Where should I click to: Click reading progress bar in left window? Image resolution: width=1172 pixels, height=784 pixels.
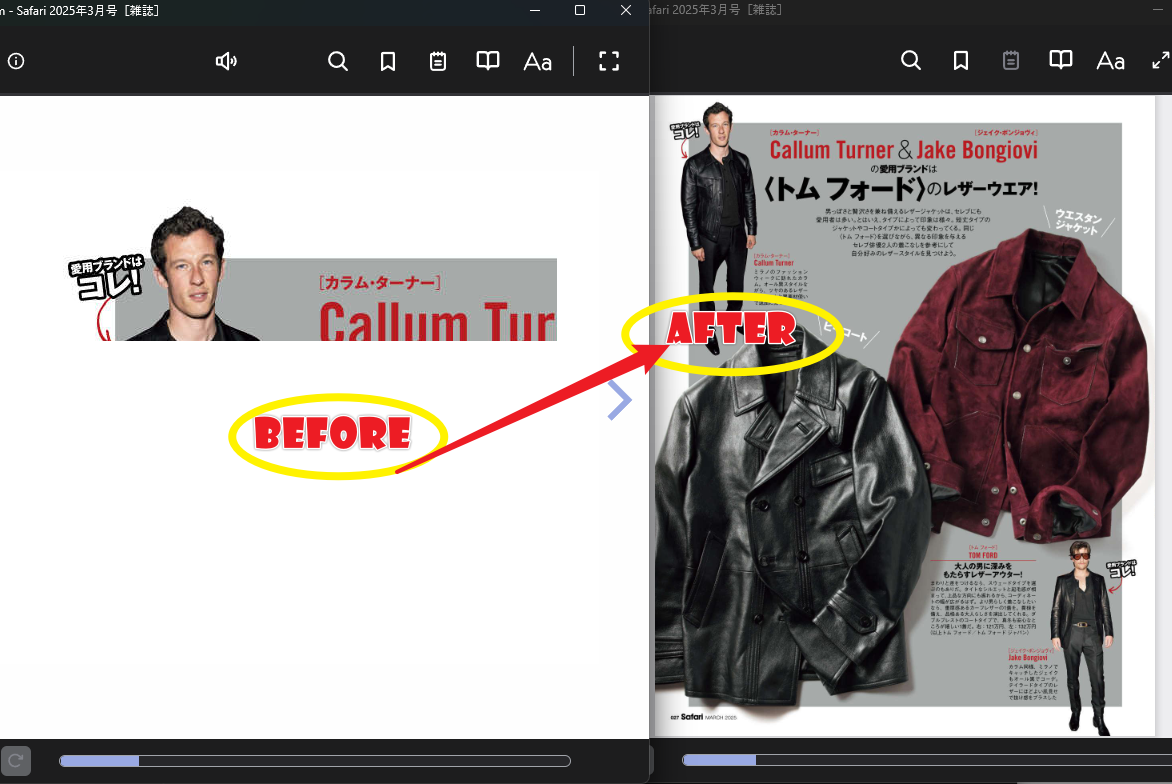point(315,761)
